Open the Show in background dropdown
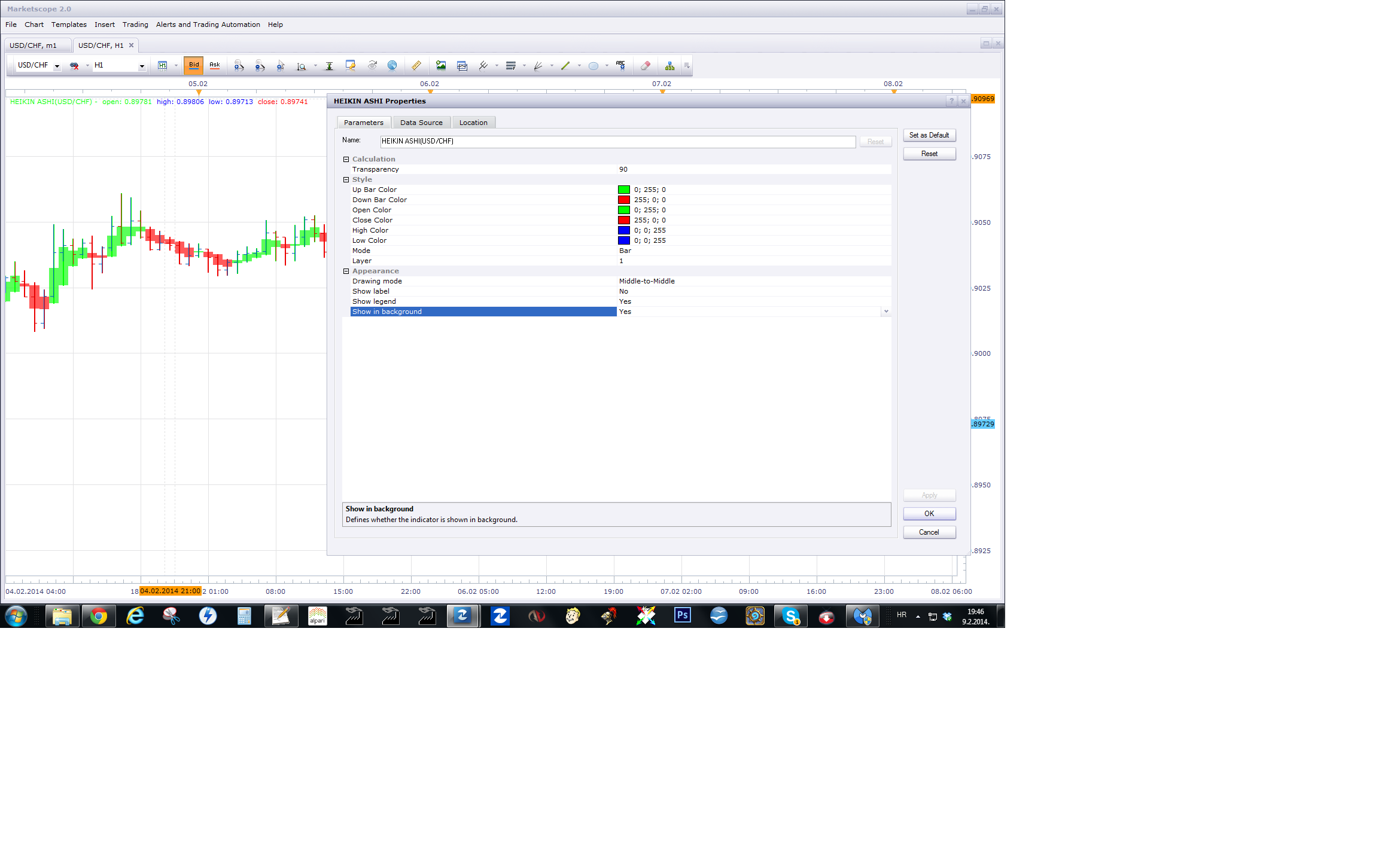Viewport: 1400px width, 848px height. click(x=886, y=312)
